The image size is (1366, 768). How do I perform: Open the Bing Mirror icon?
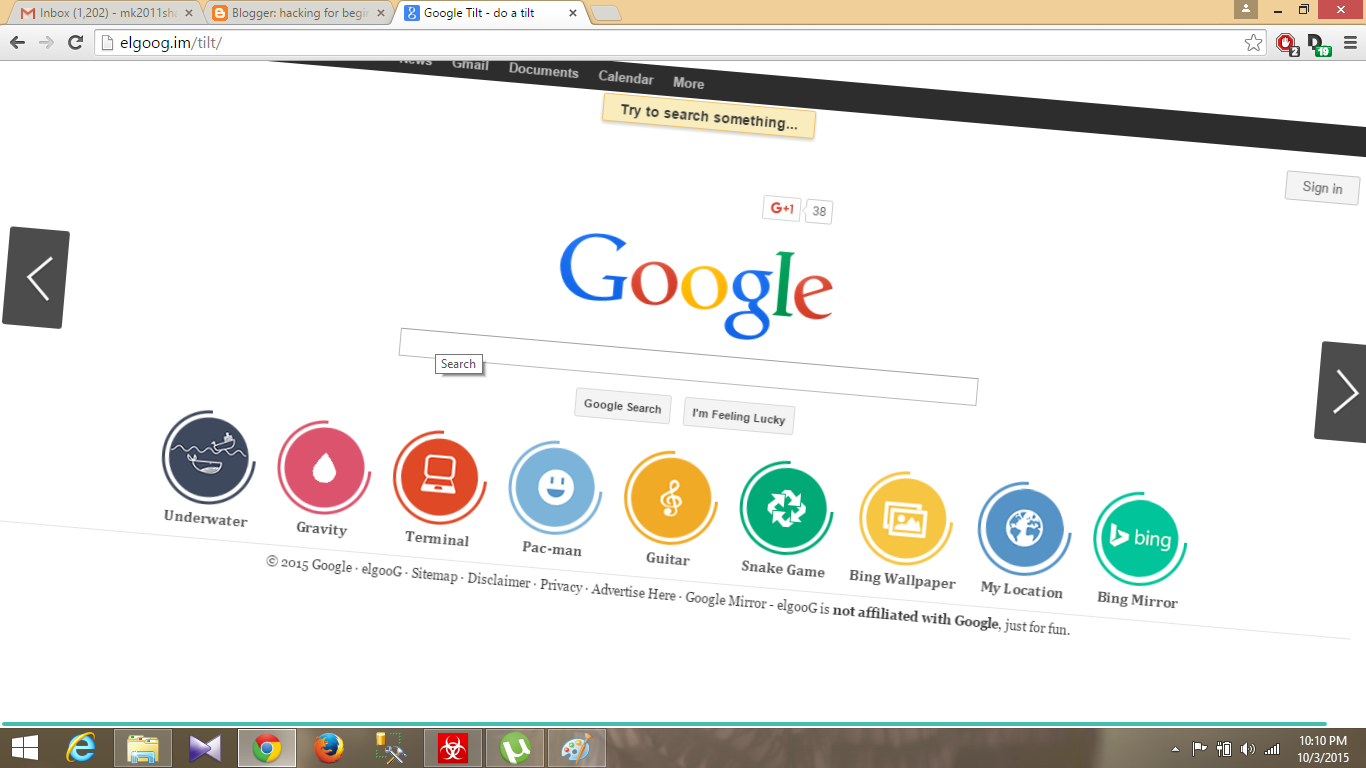pos(1140,539)
